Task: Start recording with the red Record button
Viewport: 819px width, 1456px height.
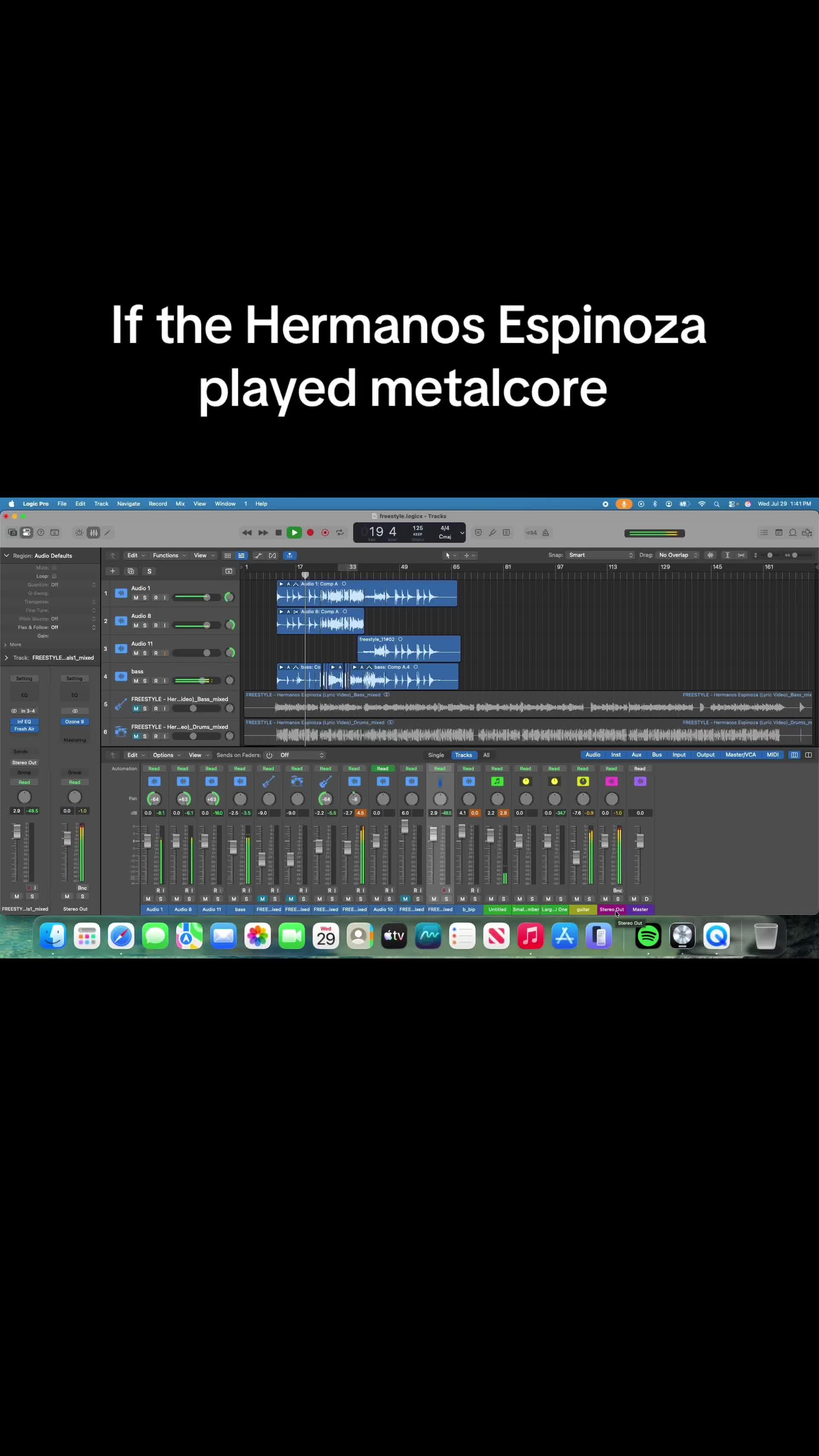Action: [x=310, y=533]
